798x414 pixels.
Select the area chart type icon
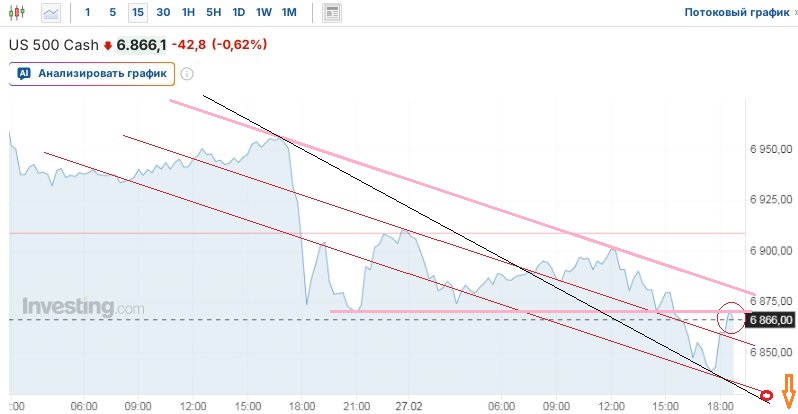coord(50,13)
